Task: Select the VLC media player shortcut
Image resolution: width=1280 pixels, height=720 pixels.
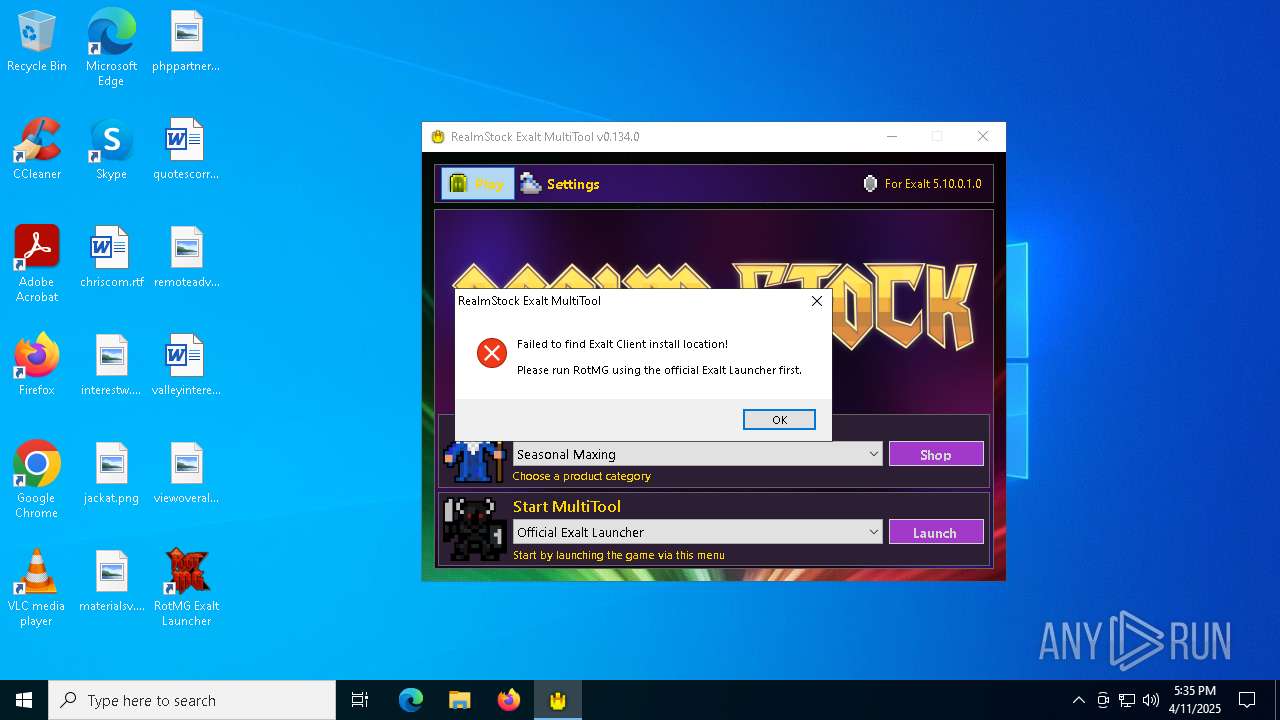Action: [x=37, y=588]
